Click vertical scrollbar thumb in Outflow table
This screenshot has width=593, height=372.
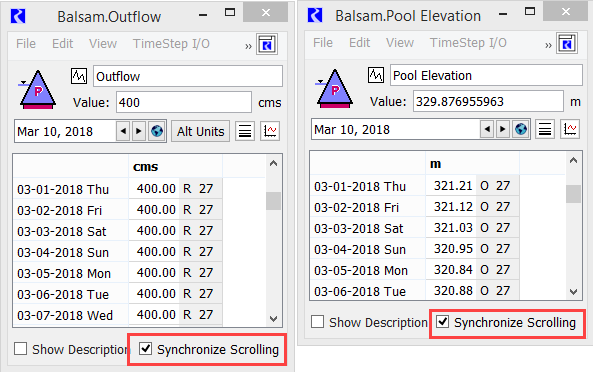pos(273,201)
